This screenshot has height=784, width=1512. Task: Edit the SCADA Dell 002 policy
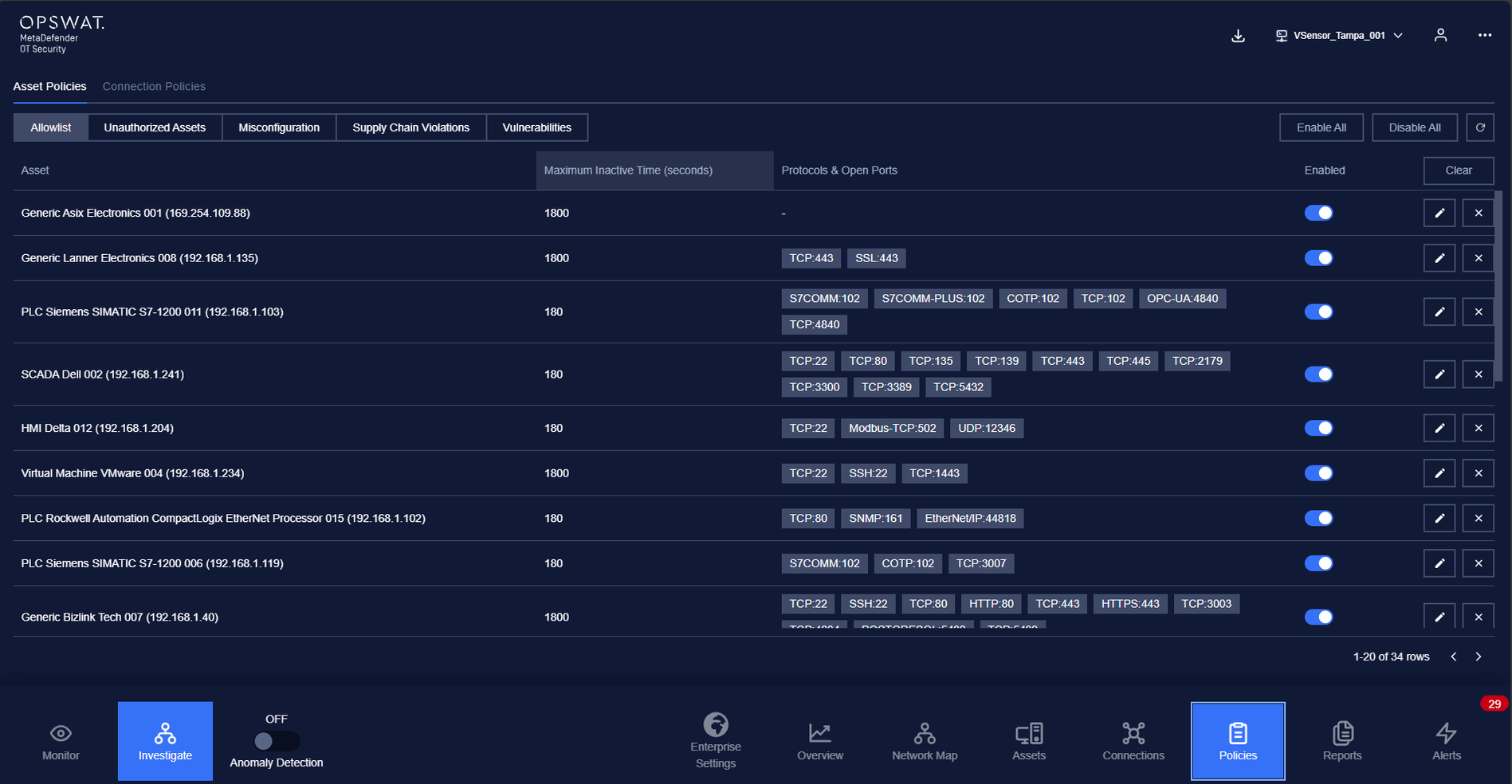point(1439,374)
